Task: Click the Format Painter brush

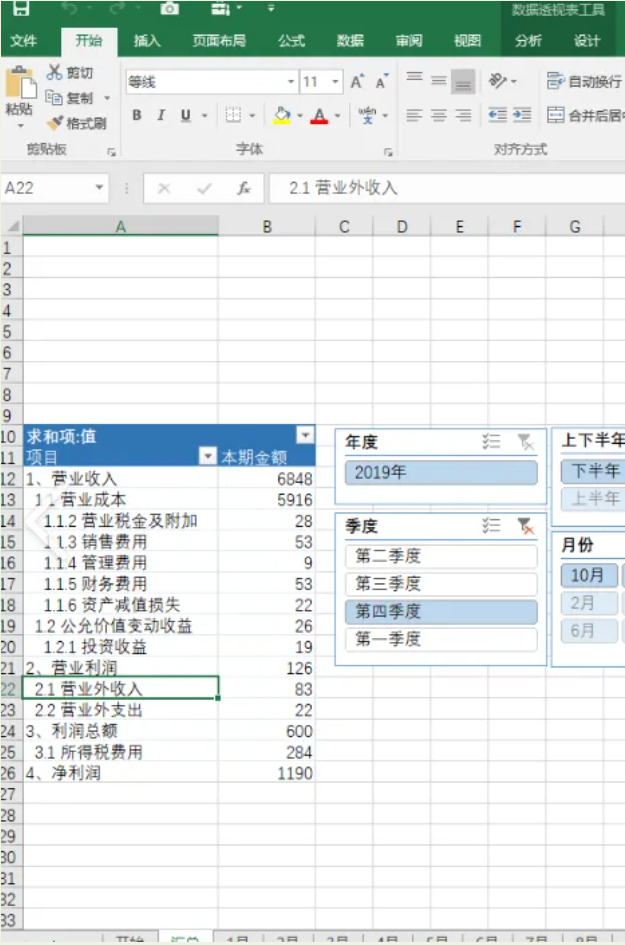Action: tap(55, 122)
